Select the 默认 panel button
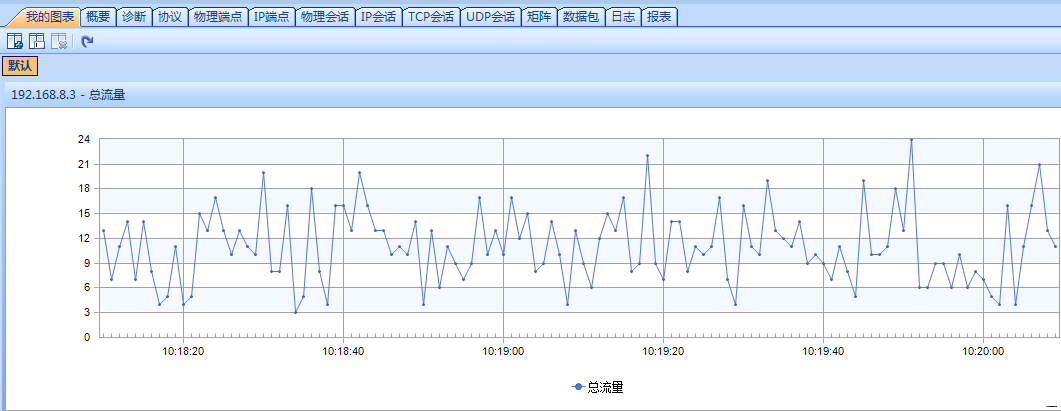 click(21, 66)
